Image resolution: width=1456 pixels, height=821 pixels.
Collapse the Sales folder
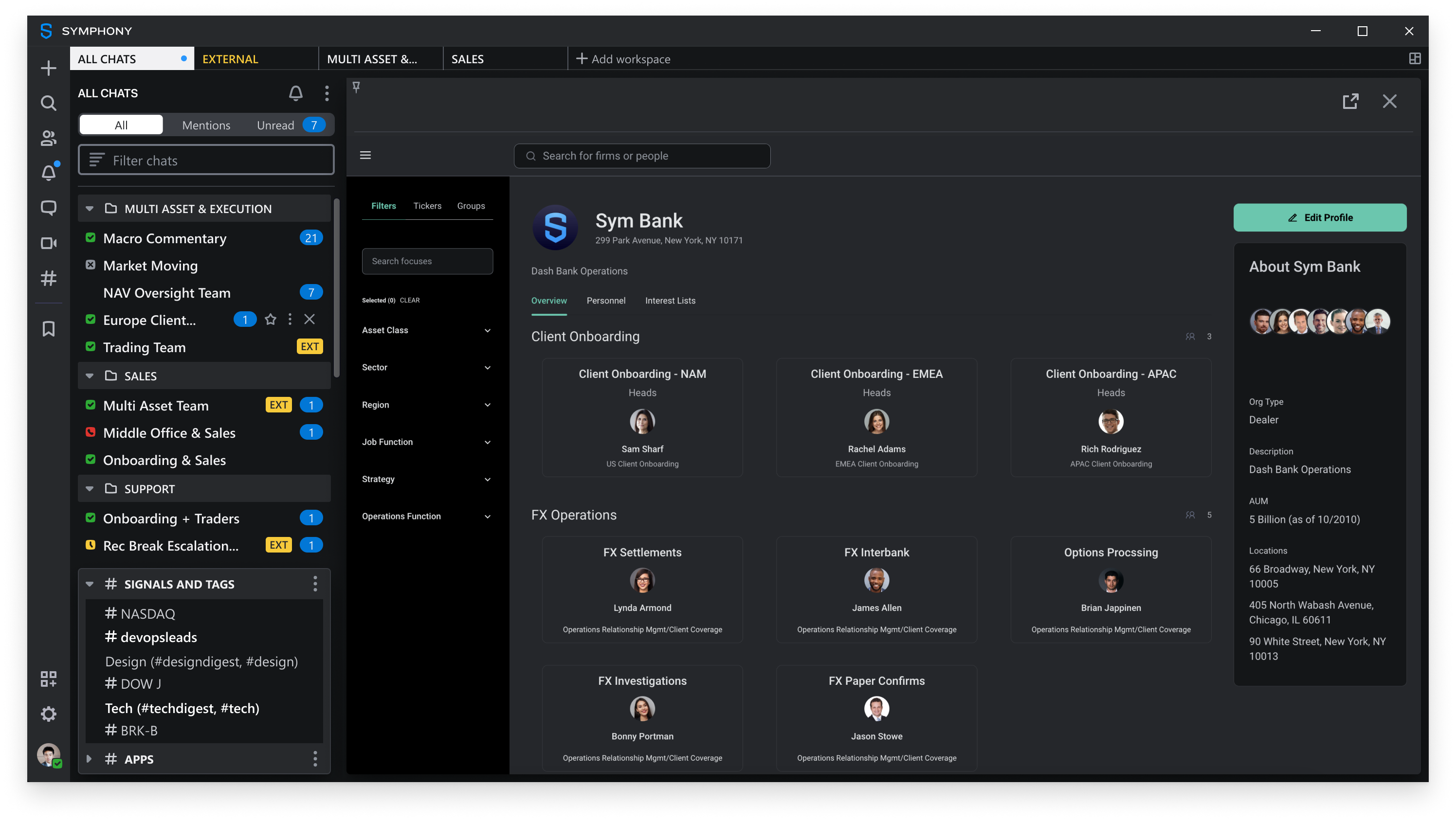(x=90, y=376)
